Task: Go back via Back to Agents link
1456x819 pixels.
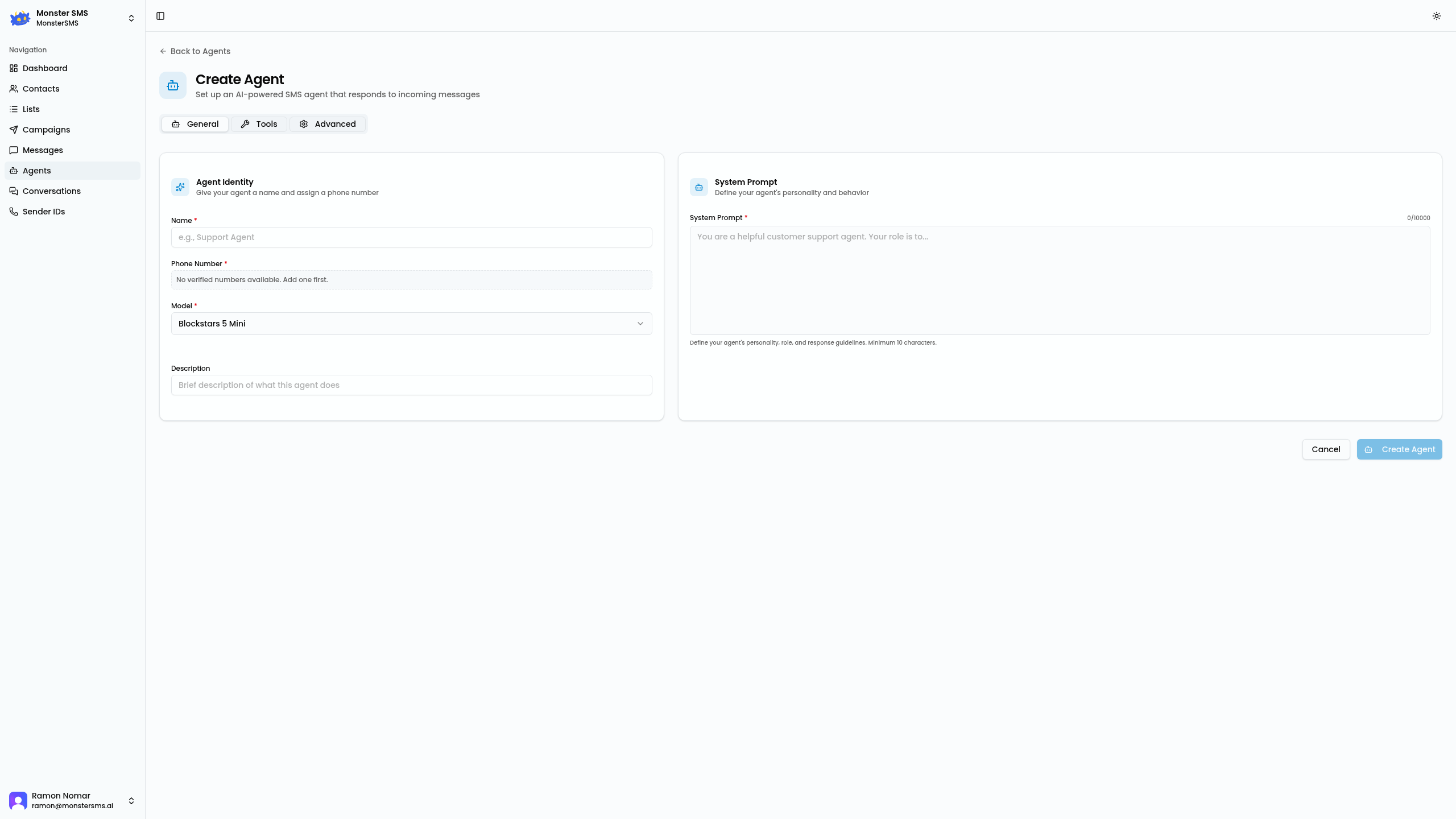Action: (195, 51)
